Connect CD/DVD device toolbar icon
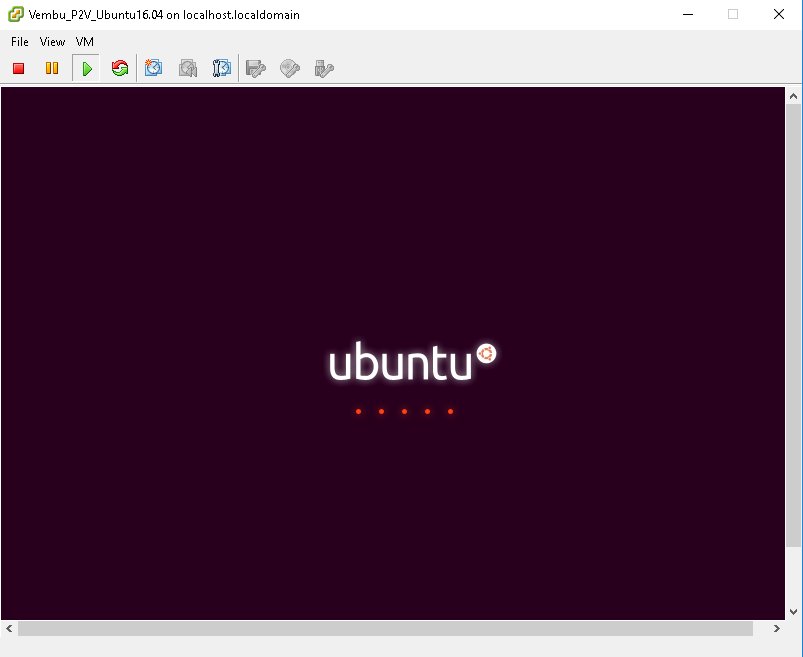Screen dimensions: 803x657 pos(289,68)
